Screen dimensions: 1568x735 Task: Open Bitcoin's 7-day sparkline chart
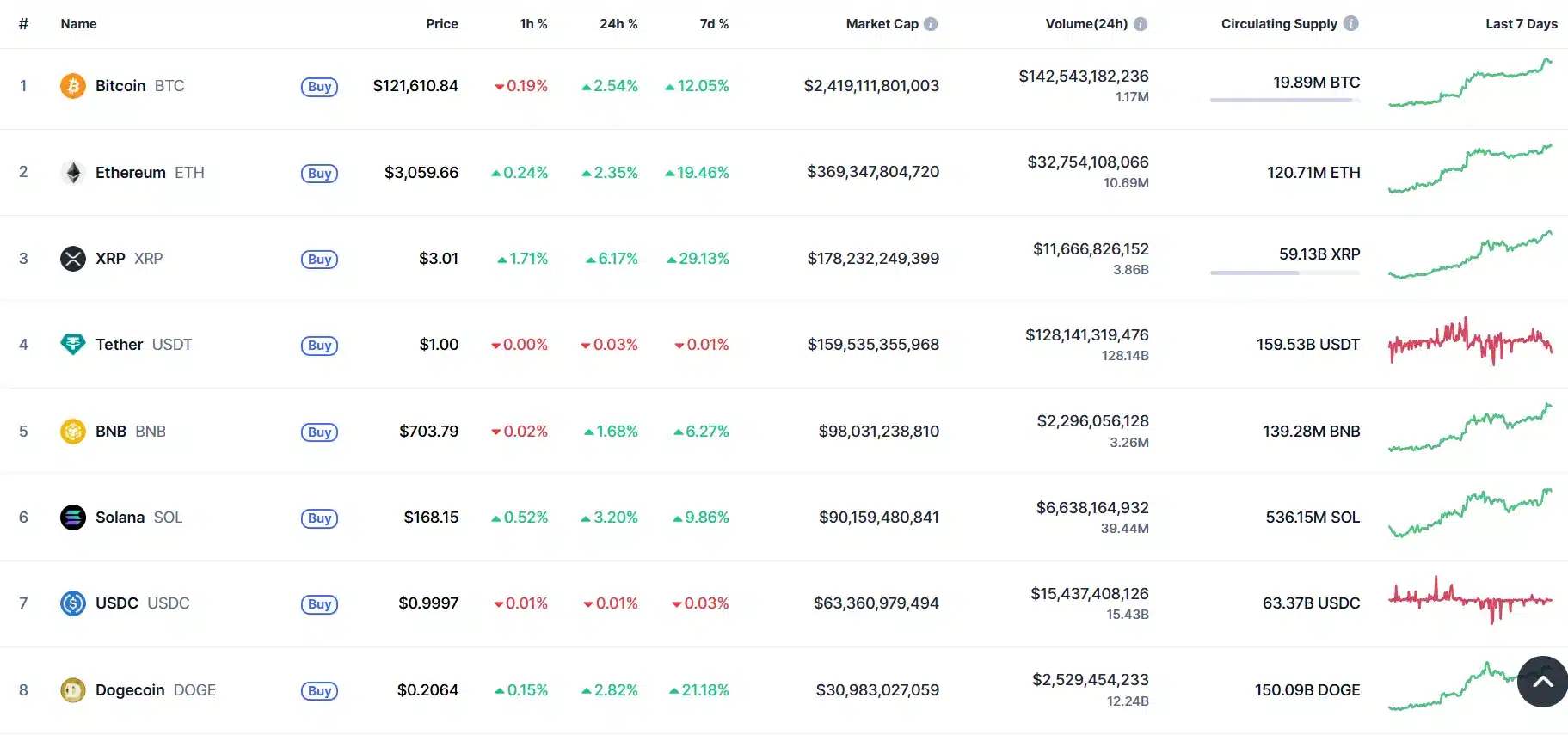coord(1471,86)
